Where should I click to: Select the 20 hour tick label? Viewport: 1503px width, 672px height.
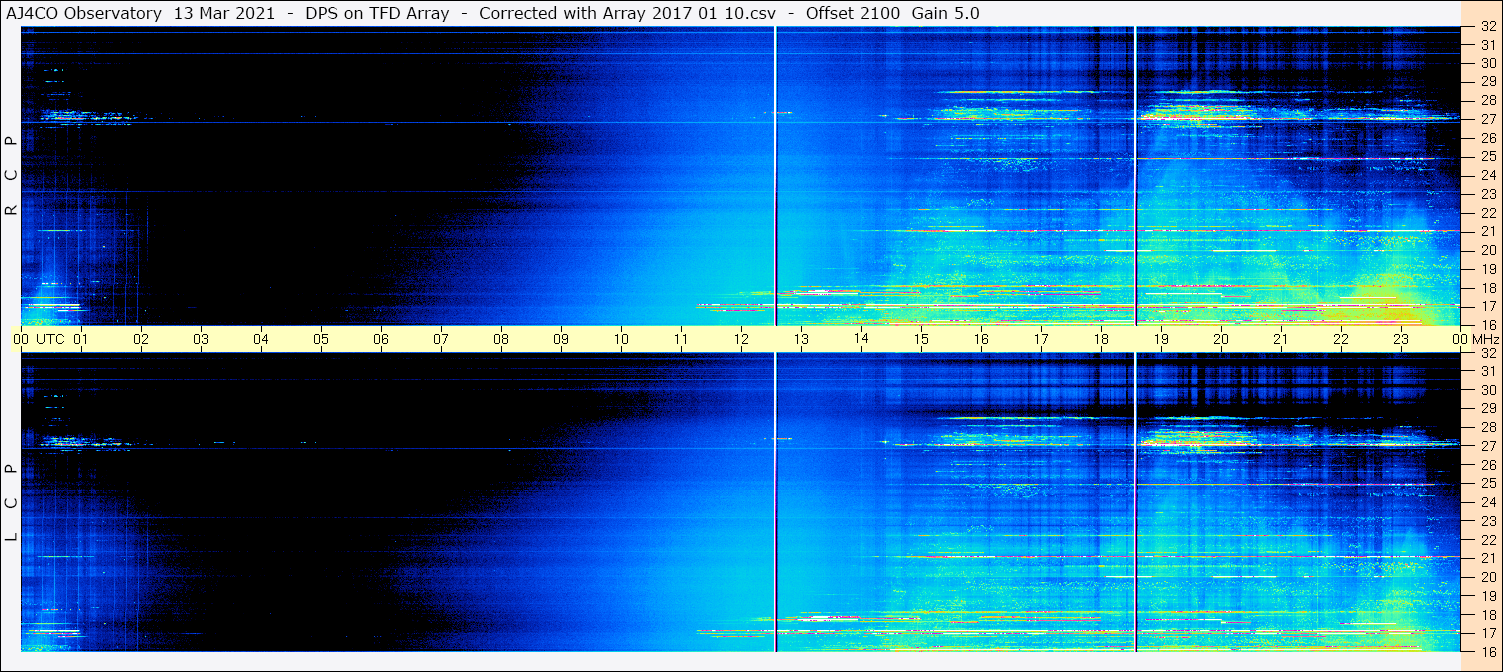1221,339
